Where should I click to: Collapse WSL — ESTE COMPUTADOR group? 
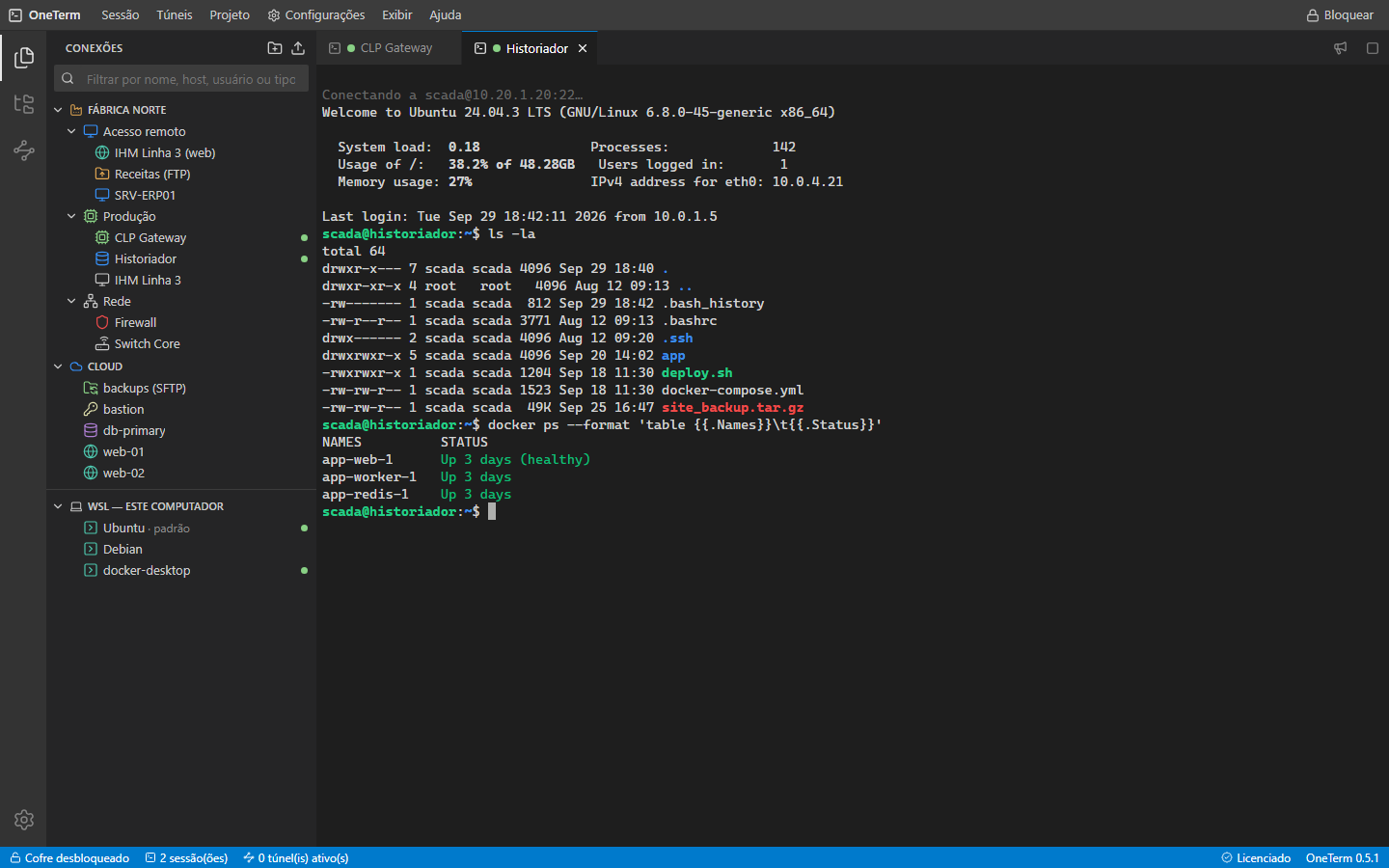click(58, 506)
